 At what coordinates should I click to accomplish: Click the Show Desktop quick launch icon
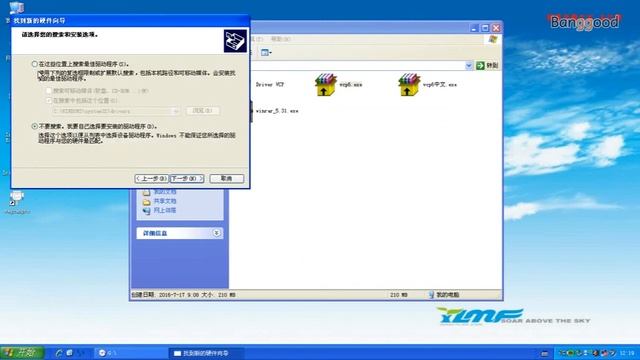(x=69, y=353)
